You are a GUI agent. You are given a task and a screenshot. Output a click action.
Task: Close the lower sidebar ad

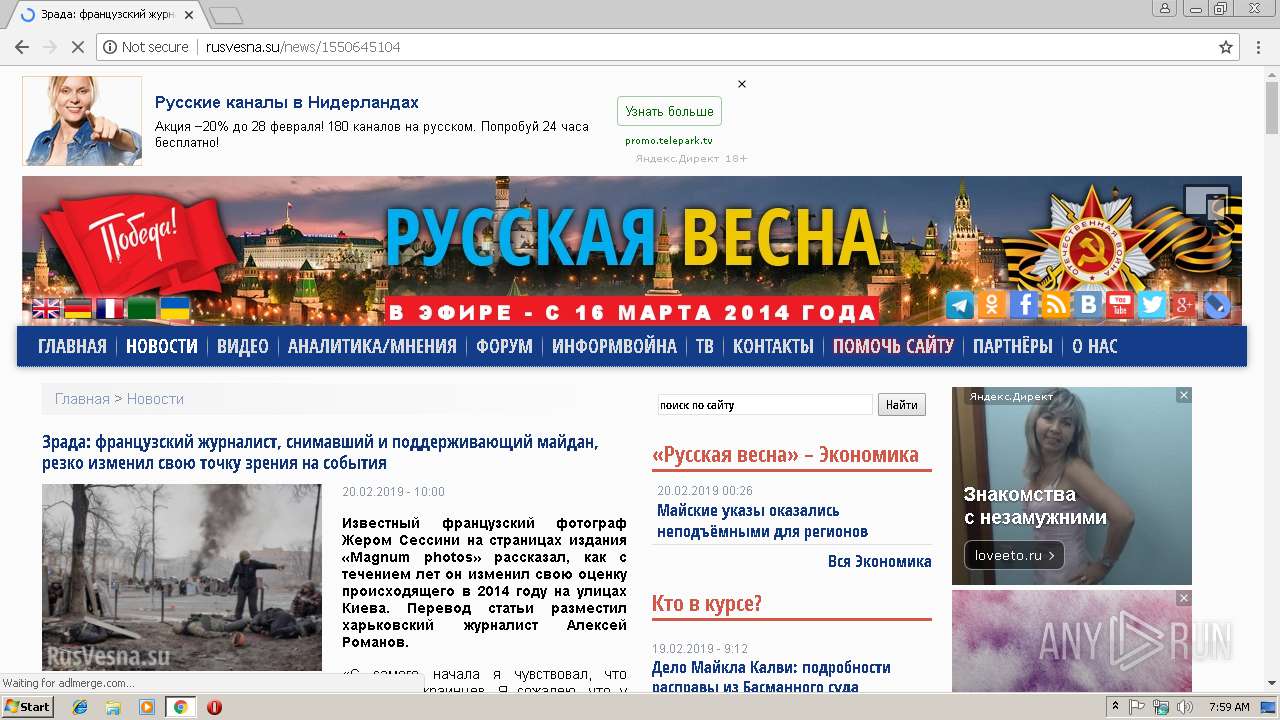pos(1183,598)
